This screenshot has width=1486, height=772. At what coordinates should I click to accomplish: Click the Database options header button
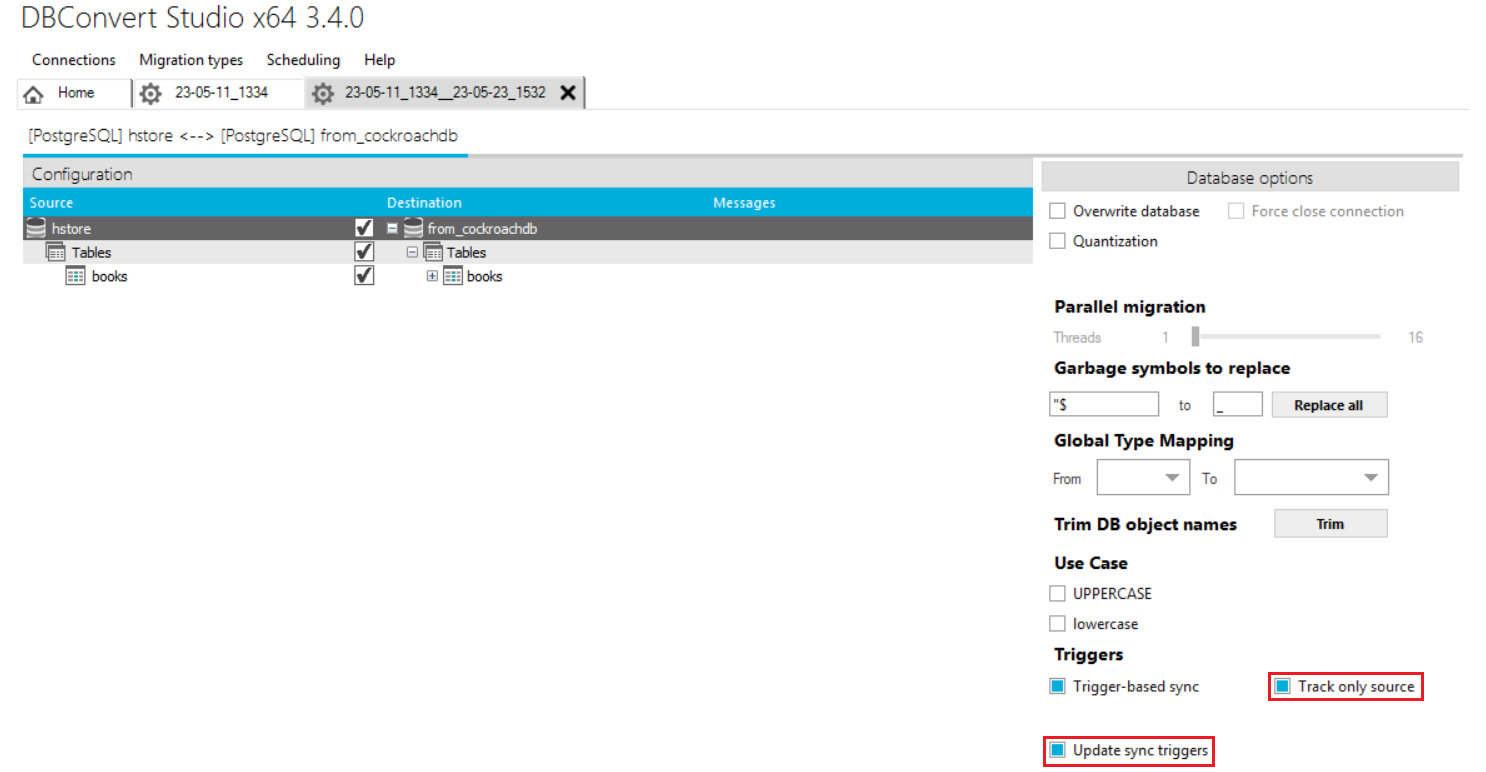(1250, 178)
